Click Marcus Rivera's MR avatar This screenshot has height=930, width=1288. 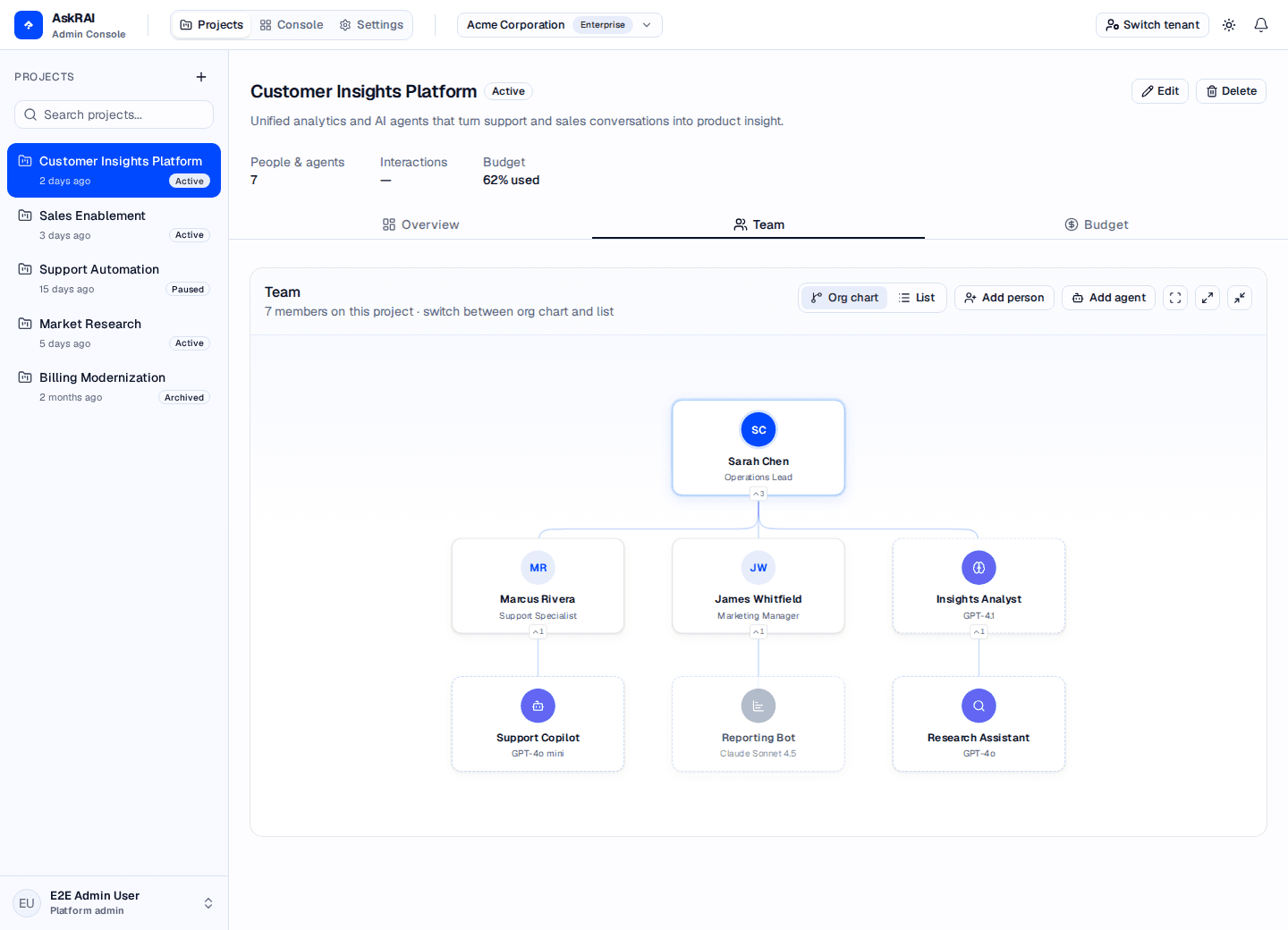538,568
